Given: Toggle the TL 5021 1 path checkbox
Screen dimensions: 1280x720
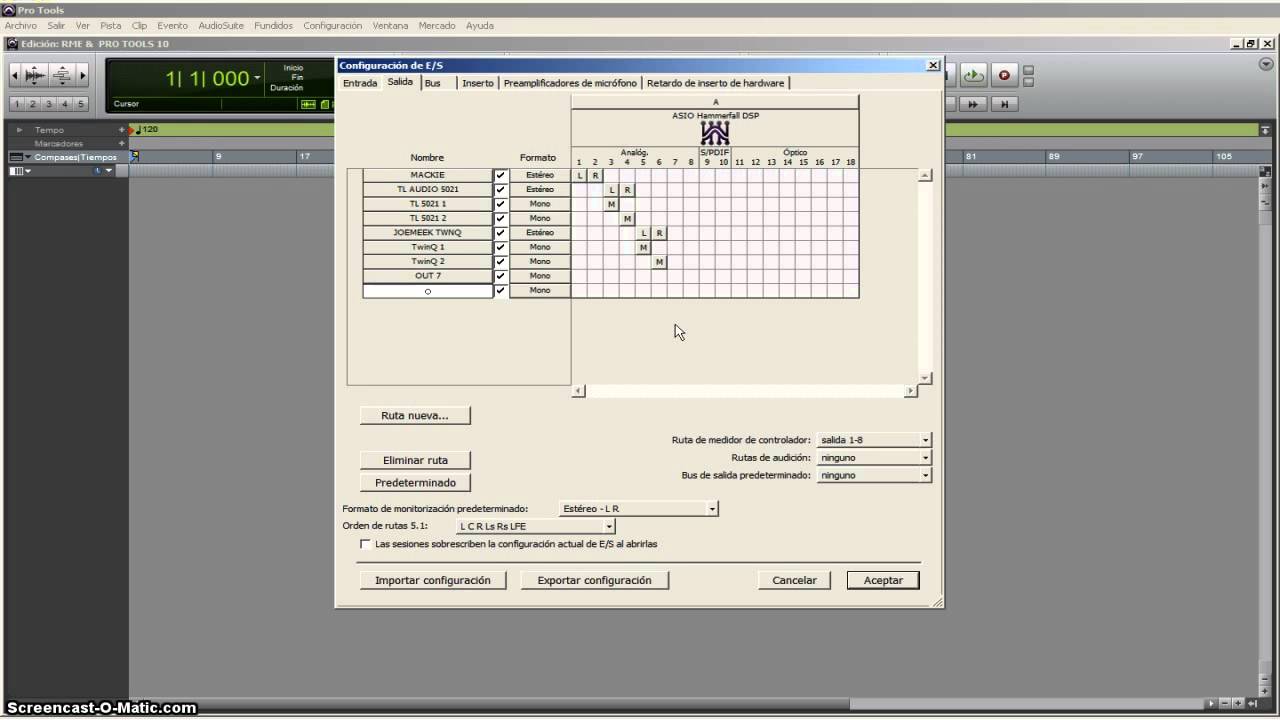Looking at the screenshot, I should point(501,204).
